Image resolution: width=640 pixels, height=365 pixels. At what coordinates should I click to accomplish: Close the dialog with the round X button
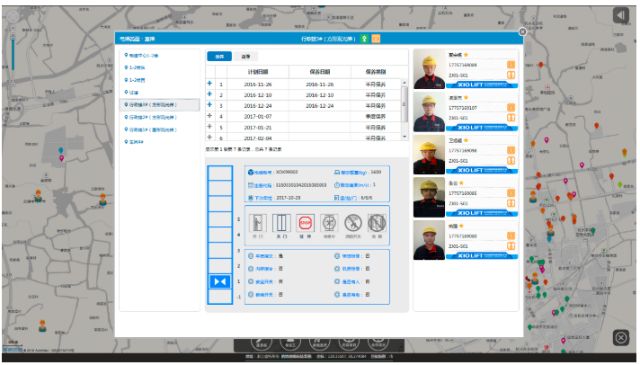522,32
